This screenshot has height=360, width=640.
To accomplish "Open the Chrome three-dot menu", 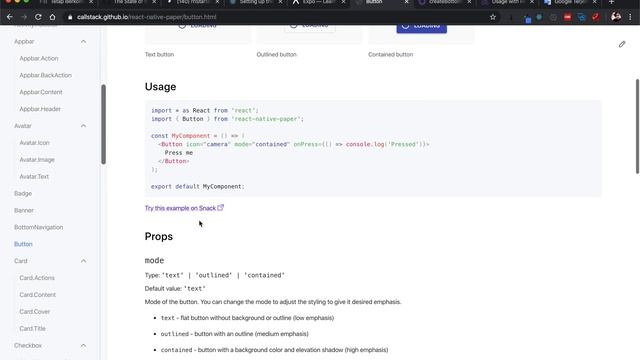I will coord(630,17).
